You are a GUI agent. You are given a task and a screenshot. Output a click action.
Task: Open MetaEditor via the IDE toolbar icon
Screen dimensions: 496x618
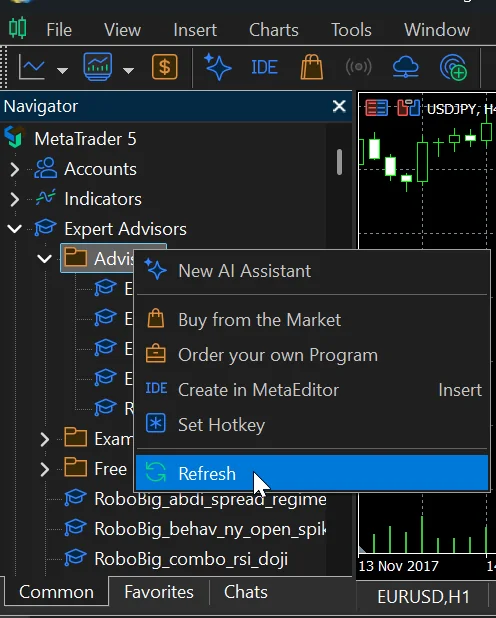pyautogui.click(x=264, y=67)
